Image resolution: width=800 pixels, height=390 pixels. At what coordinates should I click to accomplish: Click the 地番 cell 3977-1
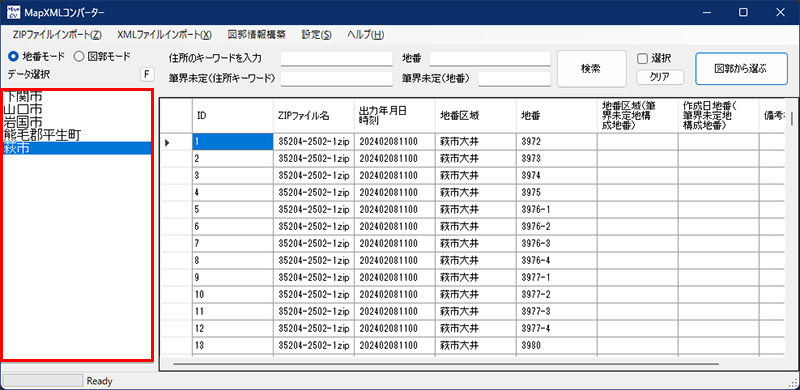pos(557,278)
